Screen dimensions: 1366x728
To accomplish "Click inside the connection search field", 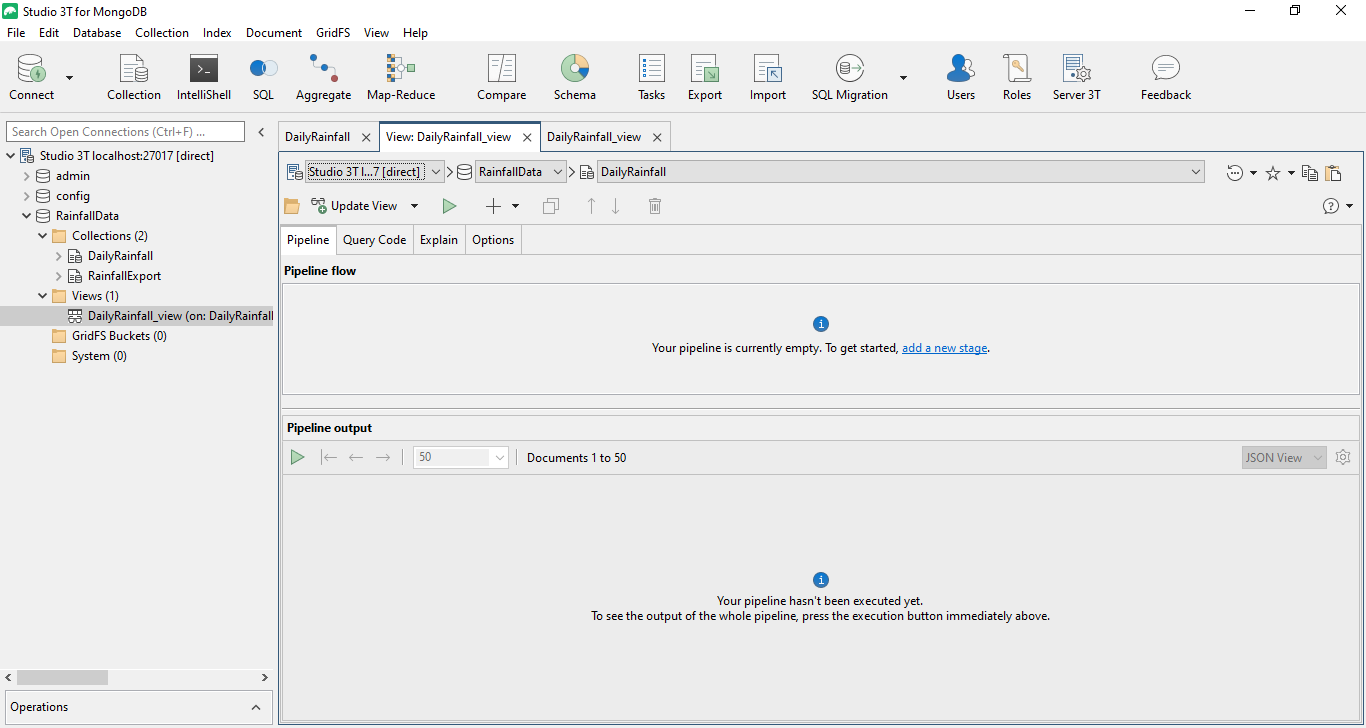I will [125, 131].
